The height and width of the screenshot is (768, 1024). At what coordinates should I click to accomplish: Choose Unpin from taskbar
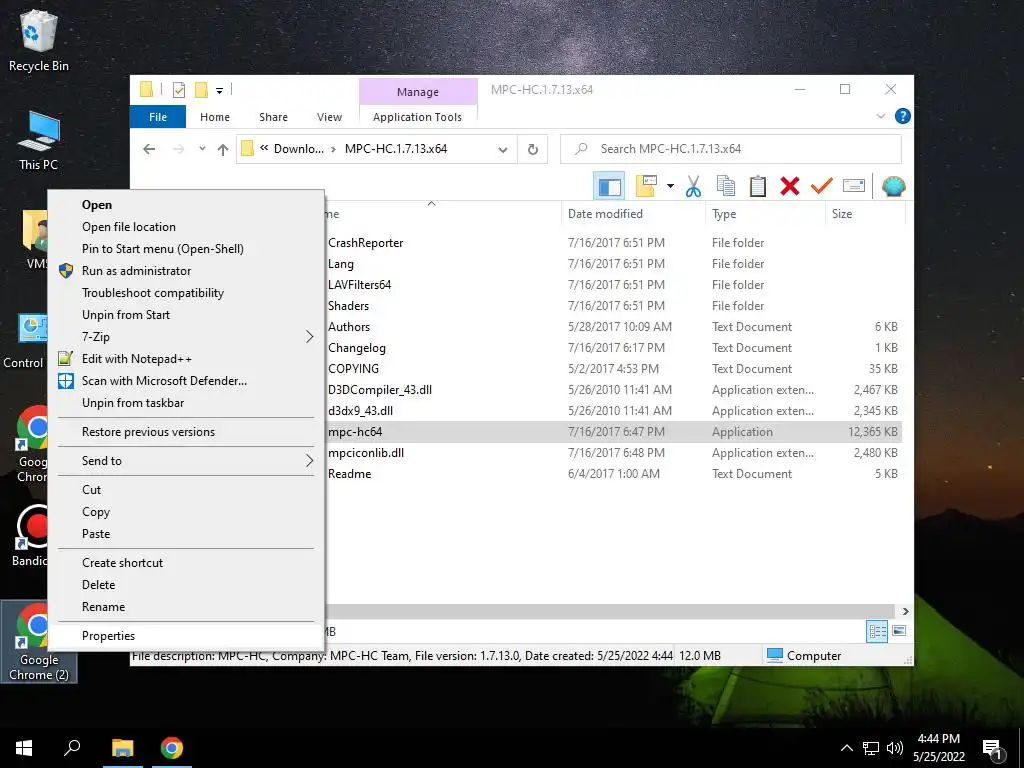click(186, 403)
